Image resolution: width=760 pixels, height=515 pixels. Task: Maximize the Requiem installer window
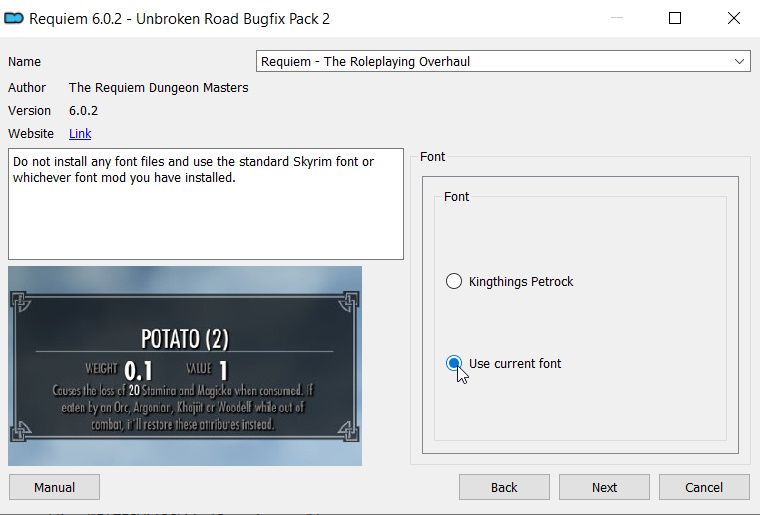[675, 18]
